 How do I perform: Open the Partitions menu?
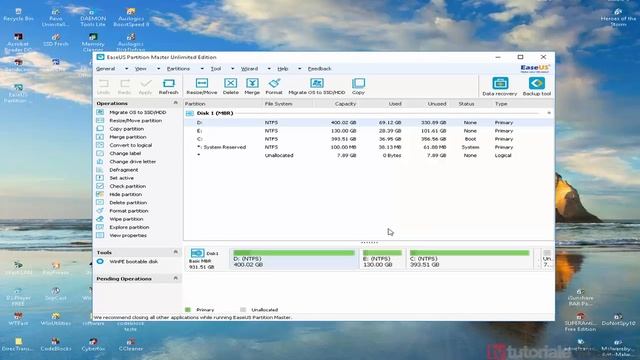(x=178, y=69)
